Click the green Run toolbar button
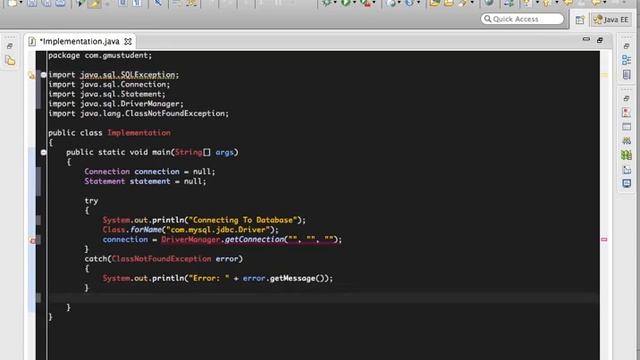The height and width of the screenshot is (360, 640). click(345, 3)
